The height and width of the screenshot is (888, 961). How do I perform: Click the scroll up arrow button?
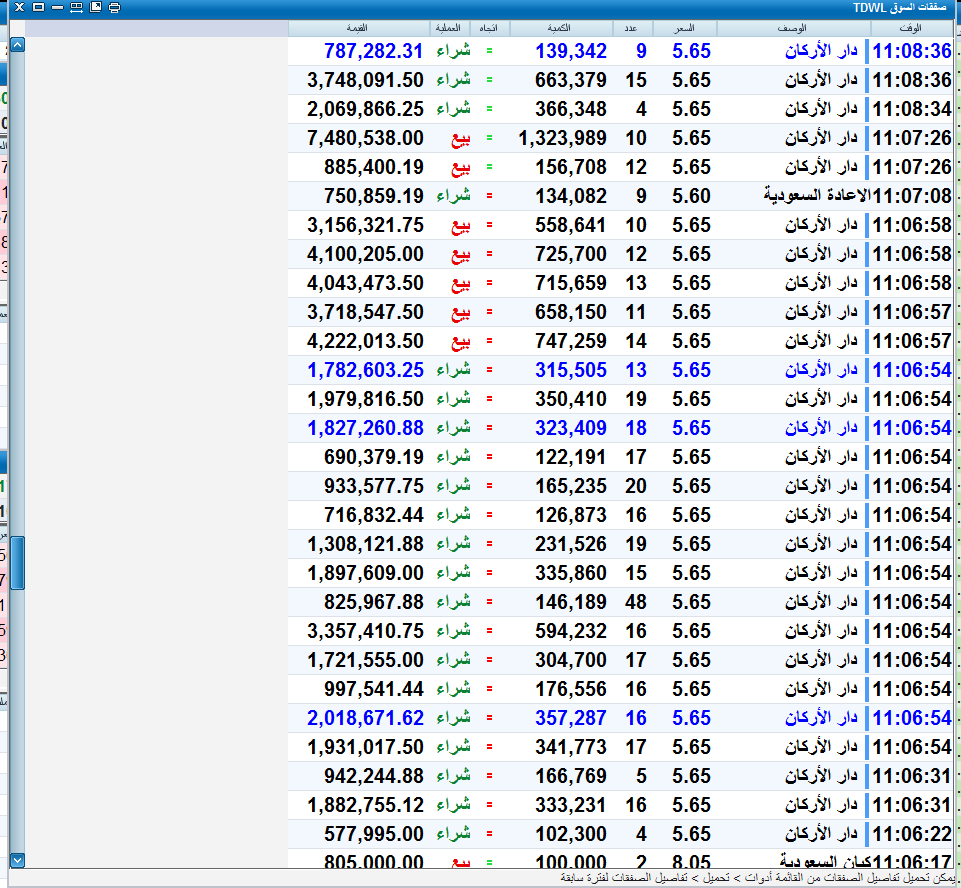[x=17, y=44]
